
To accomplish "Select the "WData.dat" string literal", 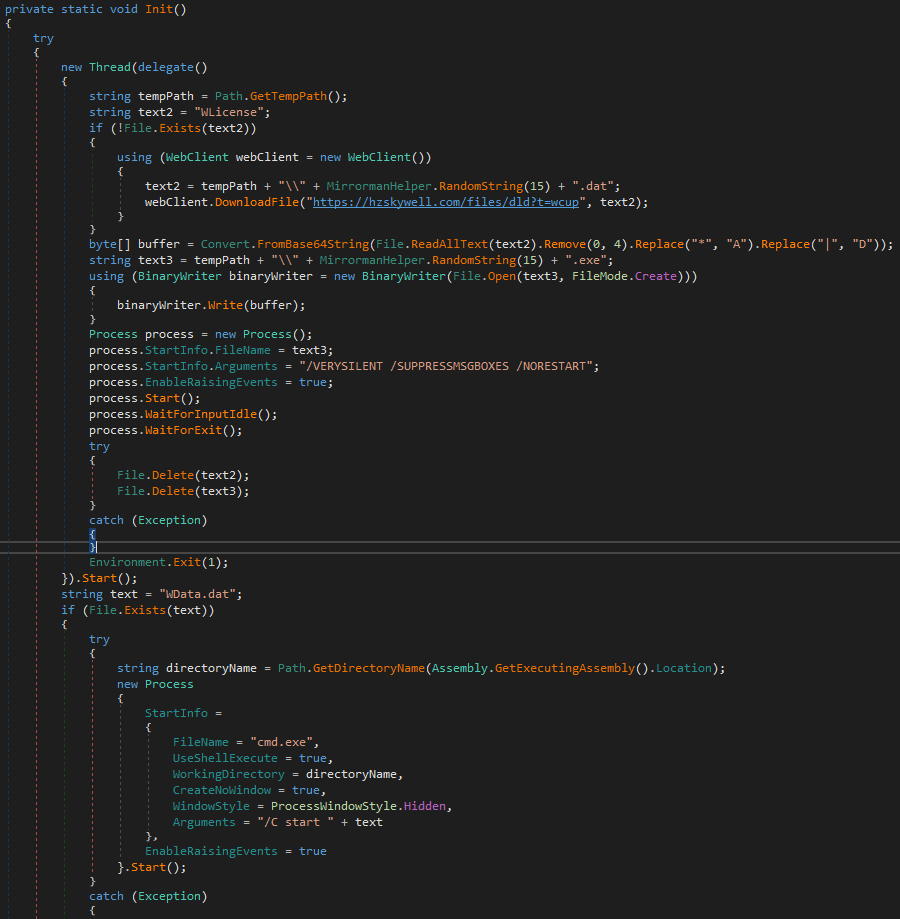I will [x=197, y=594].
